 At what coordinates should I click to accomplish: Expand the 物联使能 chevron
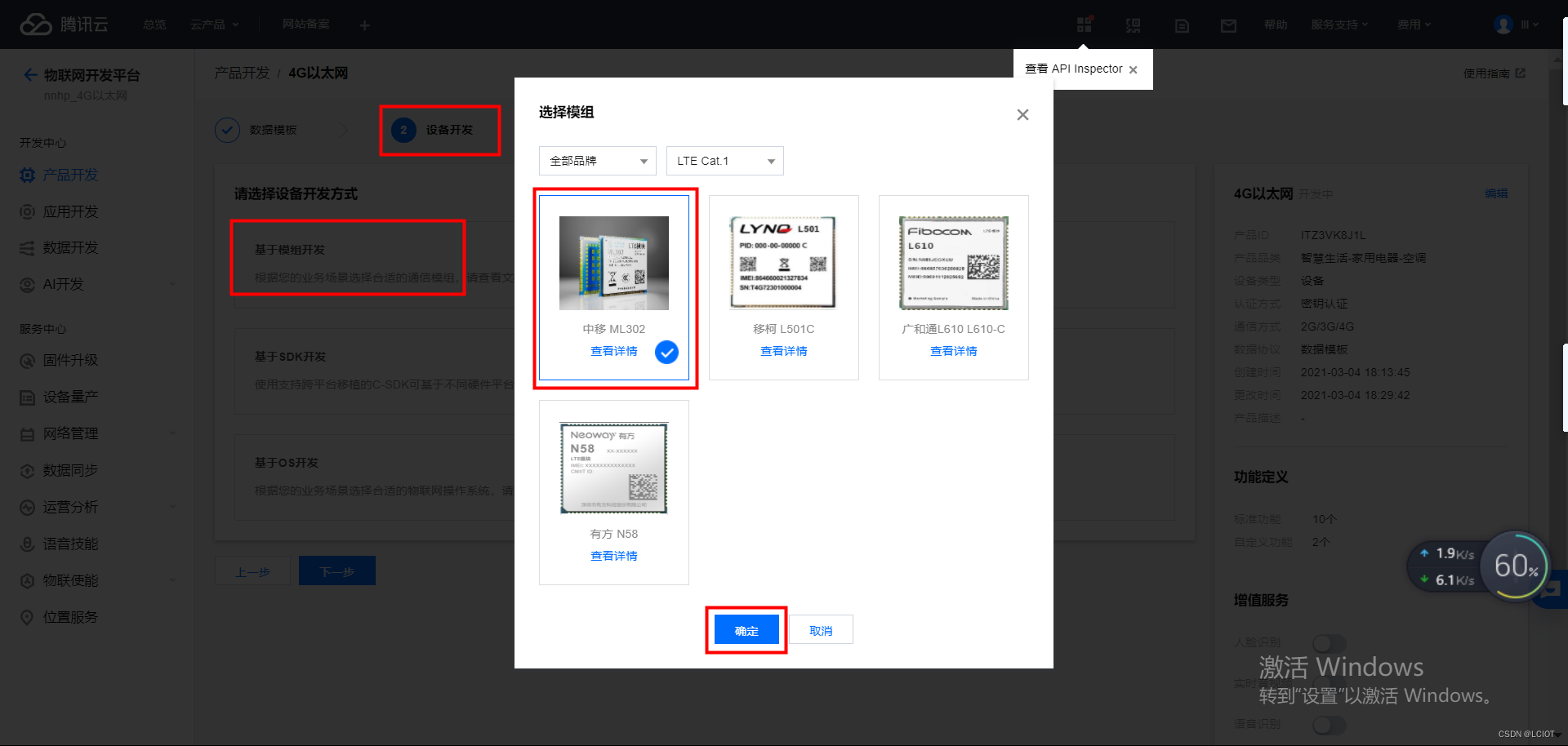click(x=172, y=580)
